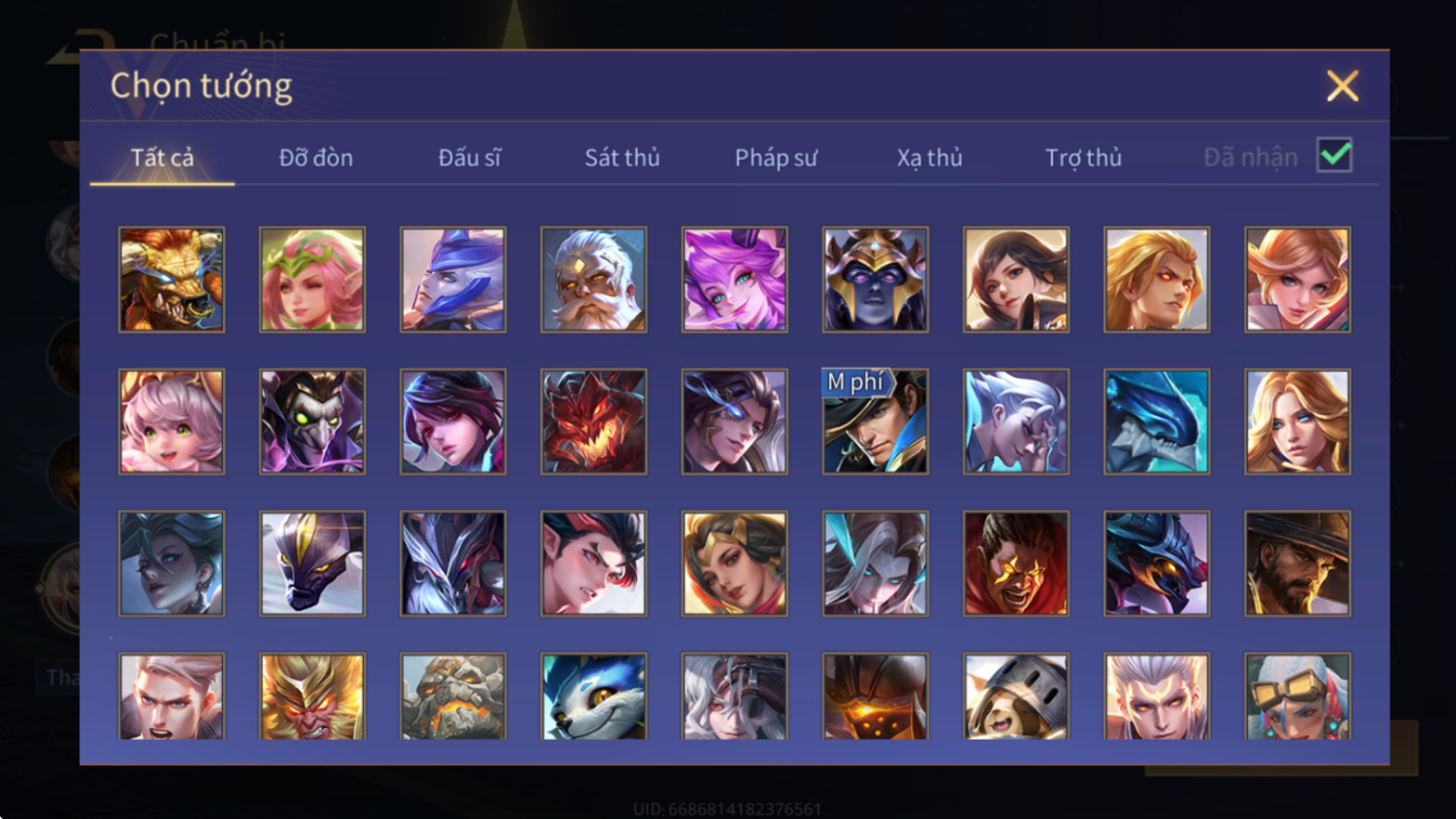The image size is (1456, 819).
Task: Select the green-eyed plague mask hero
Action: click(312, 422)
